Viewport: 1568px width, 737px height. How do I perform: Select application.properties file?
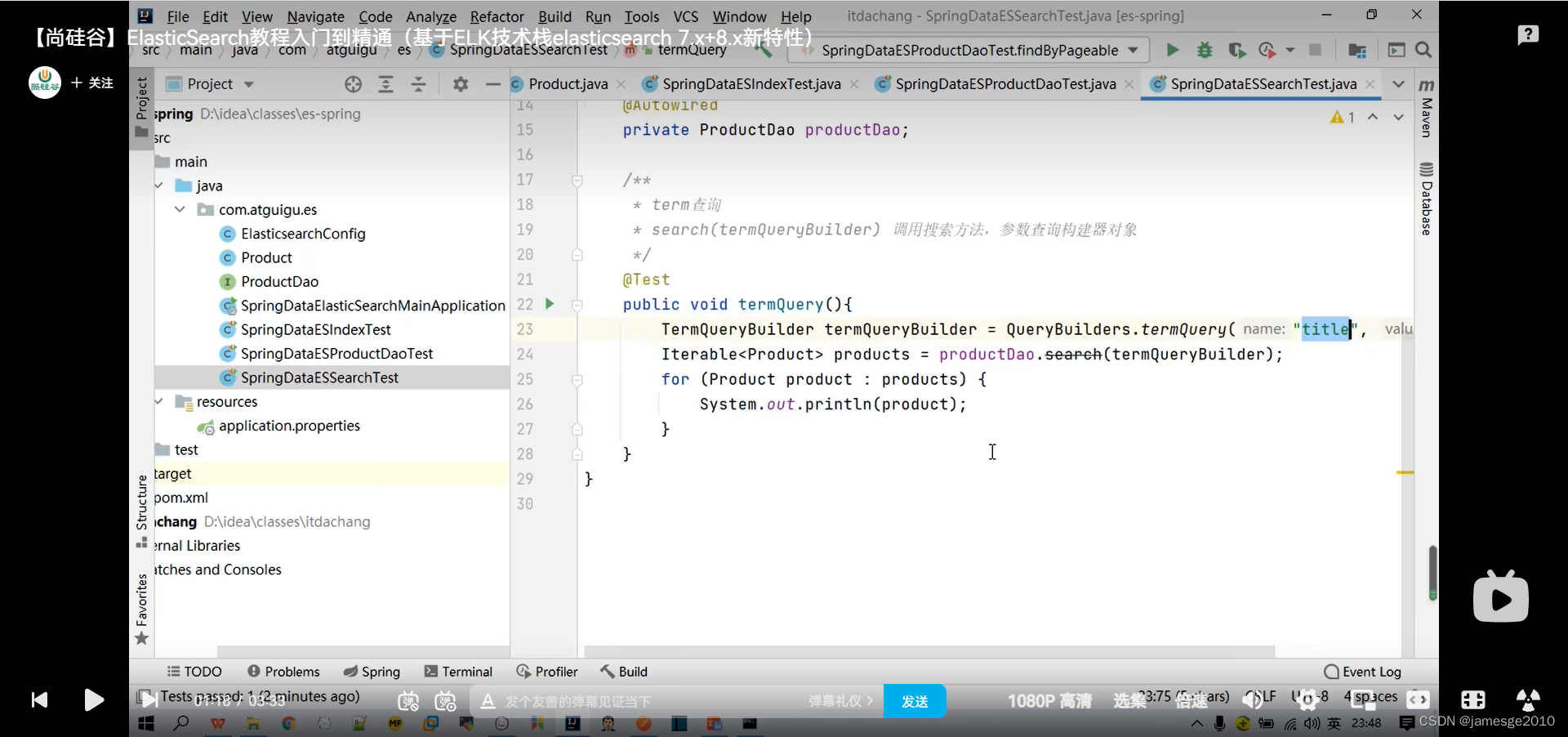pos(289,426)
